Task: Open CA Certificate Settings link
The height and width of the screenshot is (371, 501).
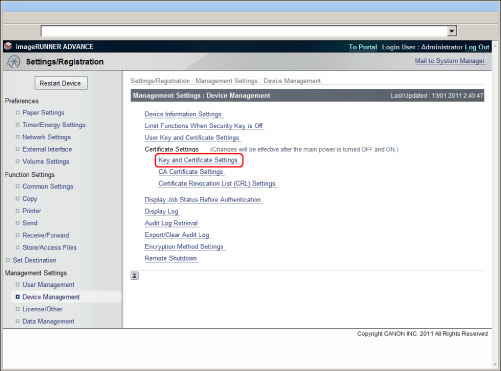Action: coord(191,172)
